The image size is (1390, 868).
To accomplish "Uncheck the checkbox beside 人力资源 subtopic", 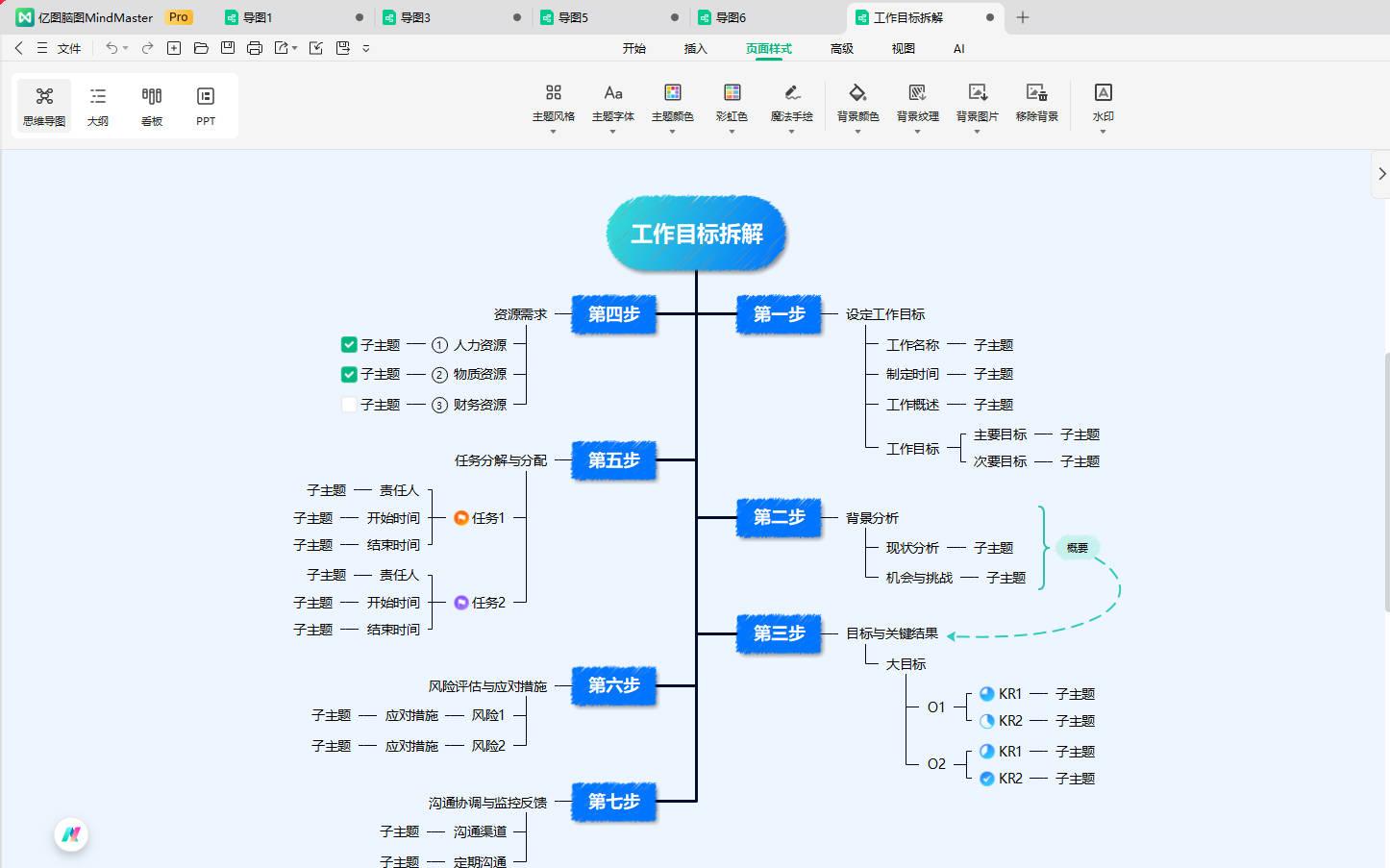I will 349,344.
